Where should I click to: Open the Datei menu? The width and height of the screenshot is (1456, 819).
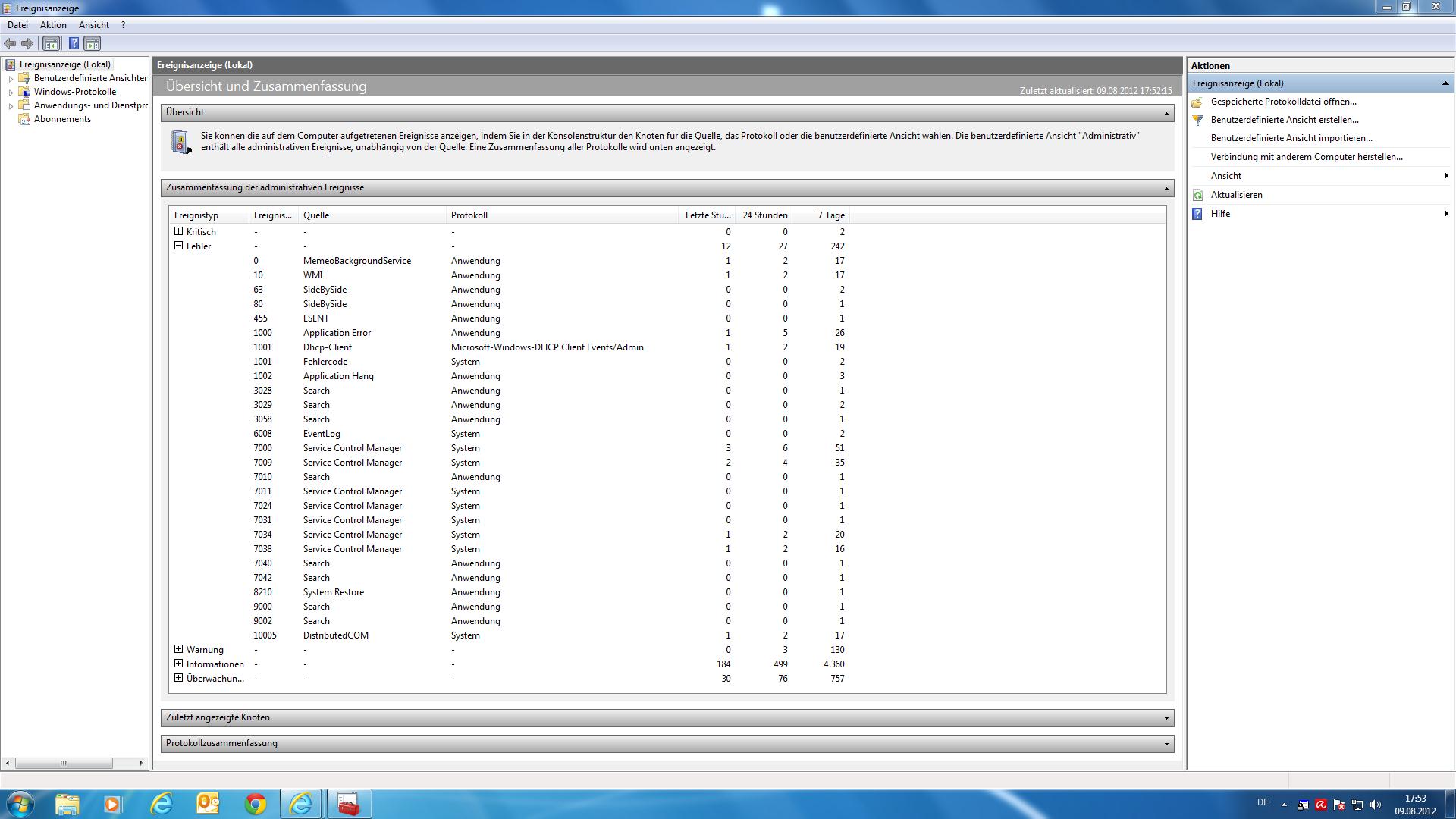tap(17, 25)
